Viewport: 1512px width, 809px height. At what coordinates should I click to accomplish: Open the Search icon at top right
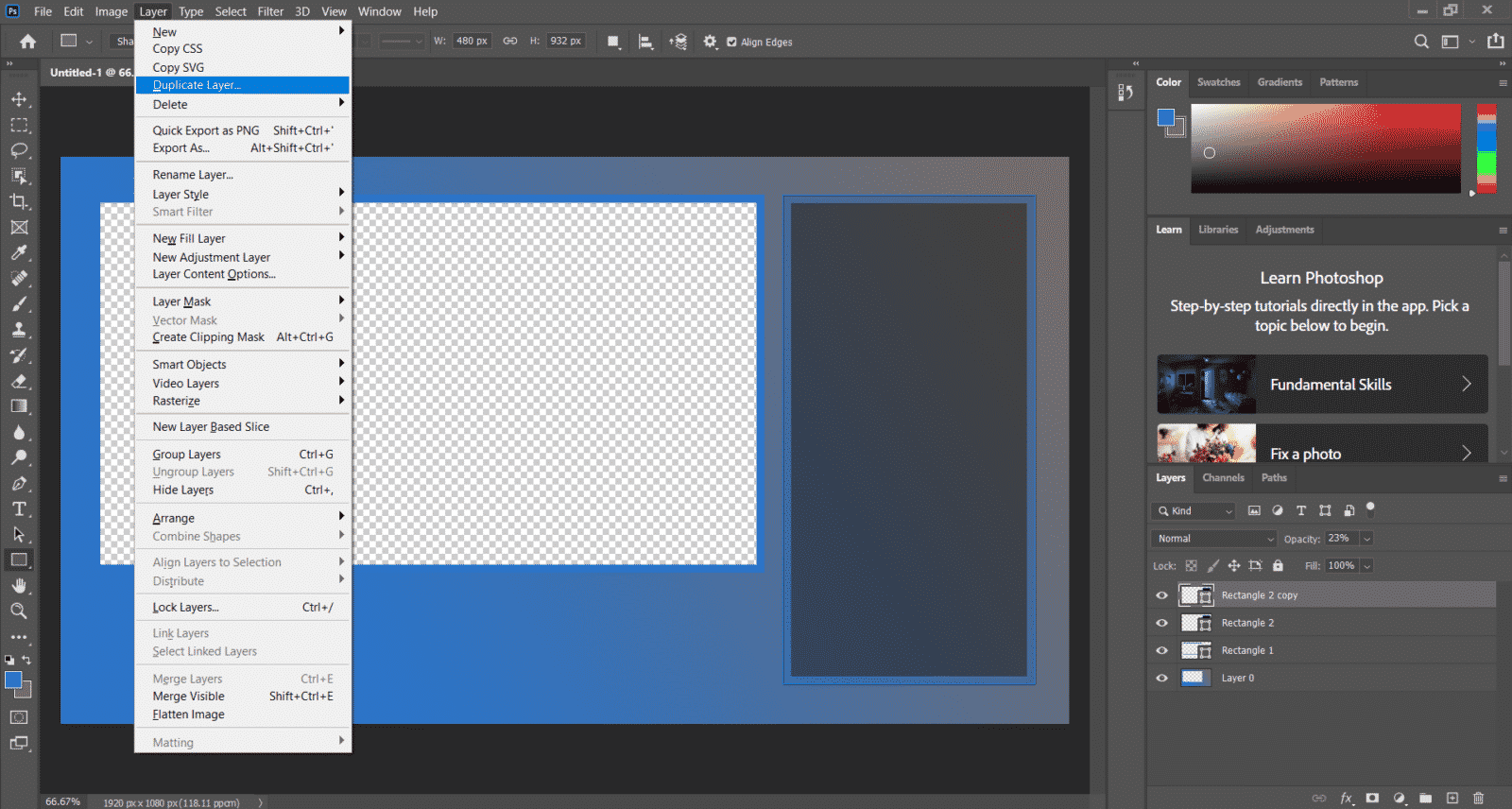(1421, 42)
